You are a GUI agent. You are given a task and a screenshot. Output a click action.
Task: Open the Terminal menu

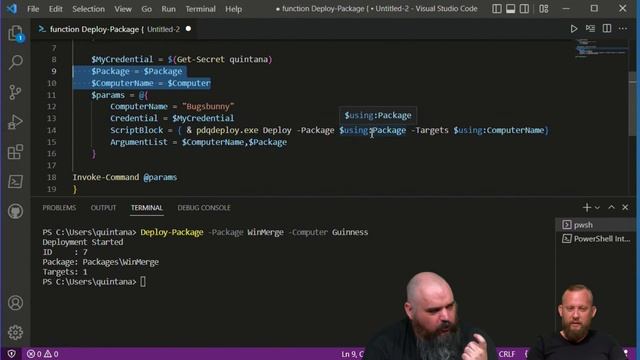coord(200,9)
